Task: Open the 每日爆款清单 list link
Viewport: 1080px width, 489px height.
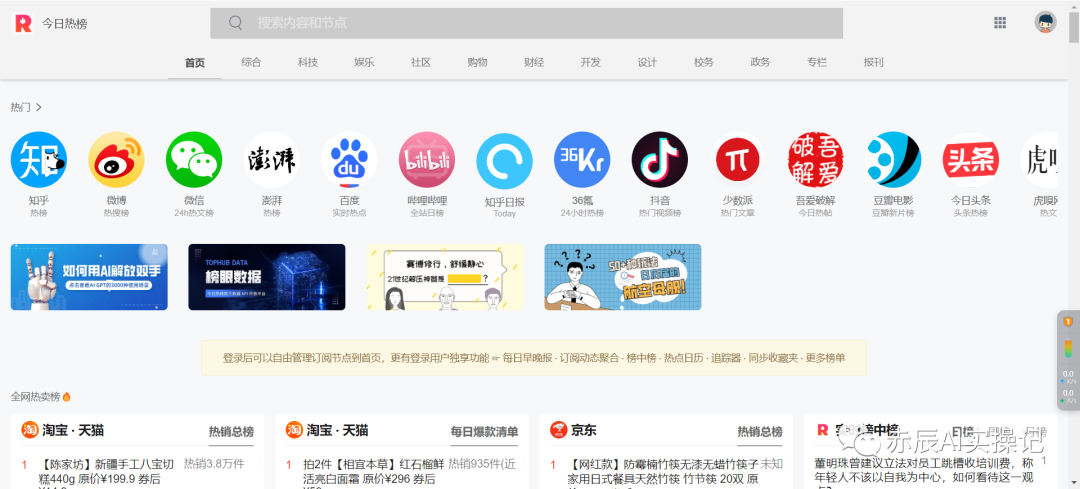Action: coord(484,432)
